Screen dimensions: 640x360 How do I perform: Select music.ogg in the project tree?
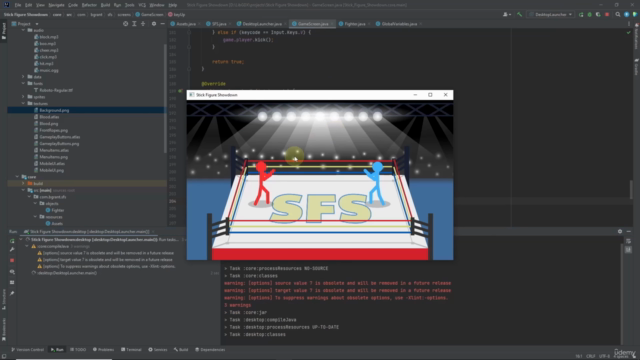pos(49,70)
